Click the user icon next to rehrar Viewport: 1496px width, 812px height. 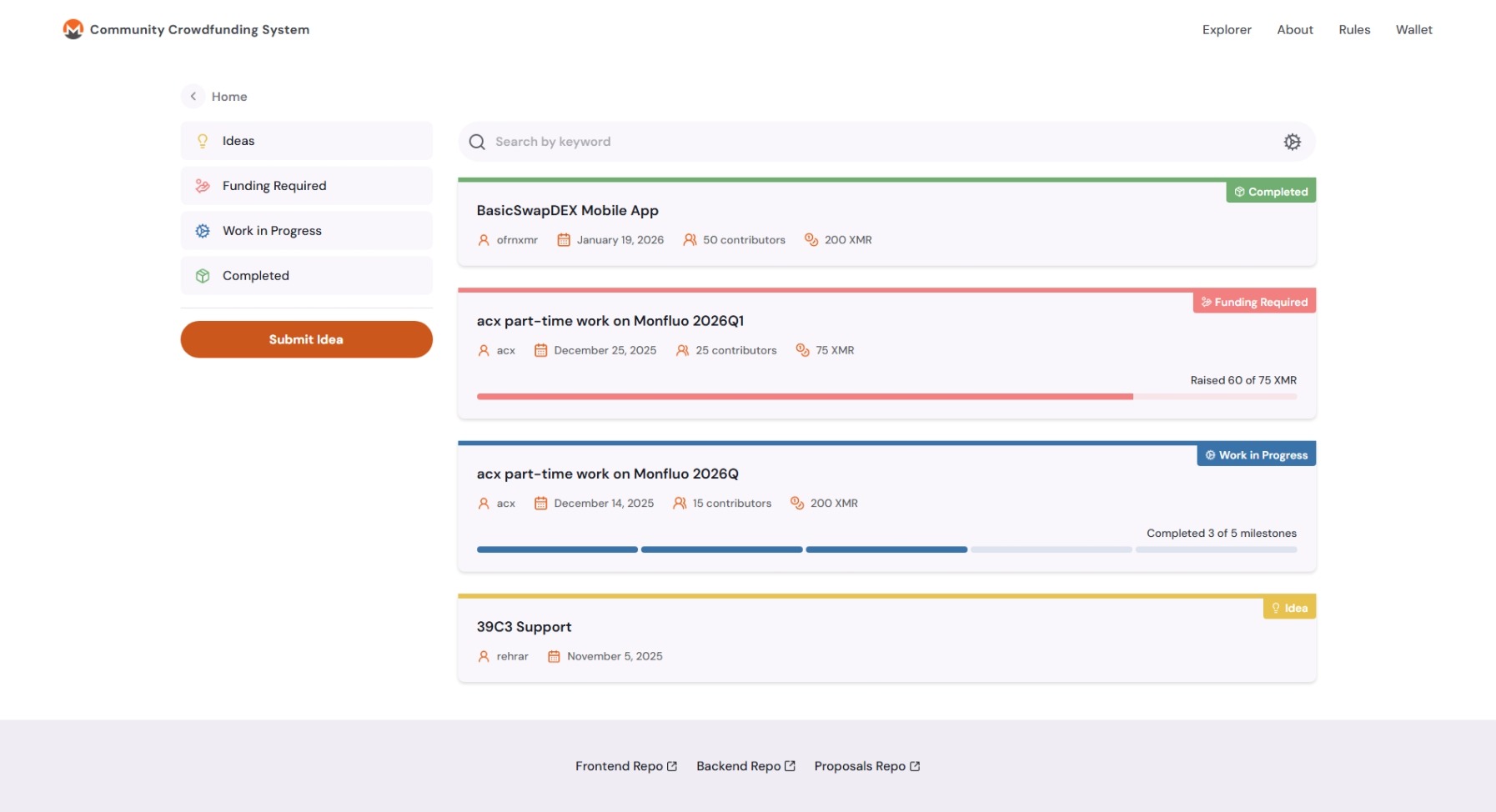[x=484, y=657]
